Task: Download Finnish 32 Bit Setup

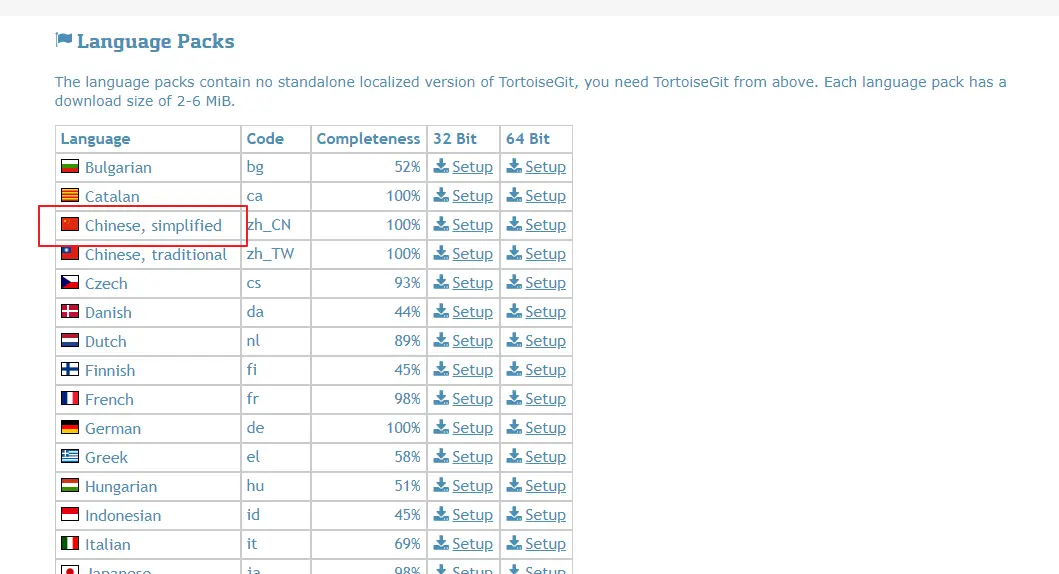Action: coord(463,370)
